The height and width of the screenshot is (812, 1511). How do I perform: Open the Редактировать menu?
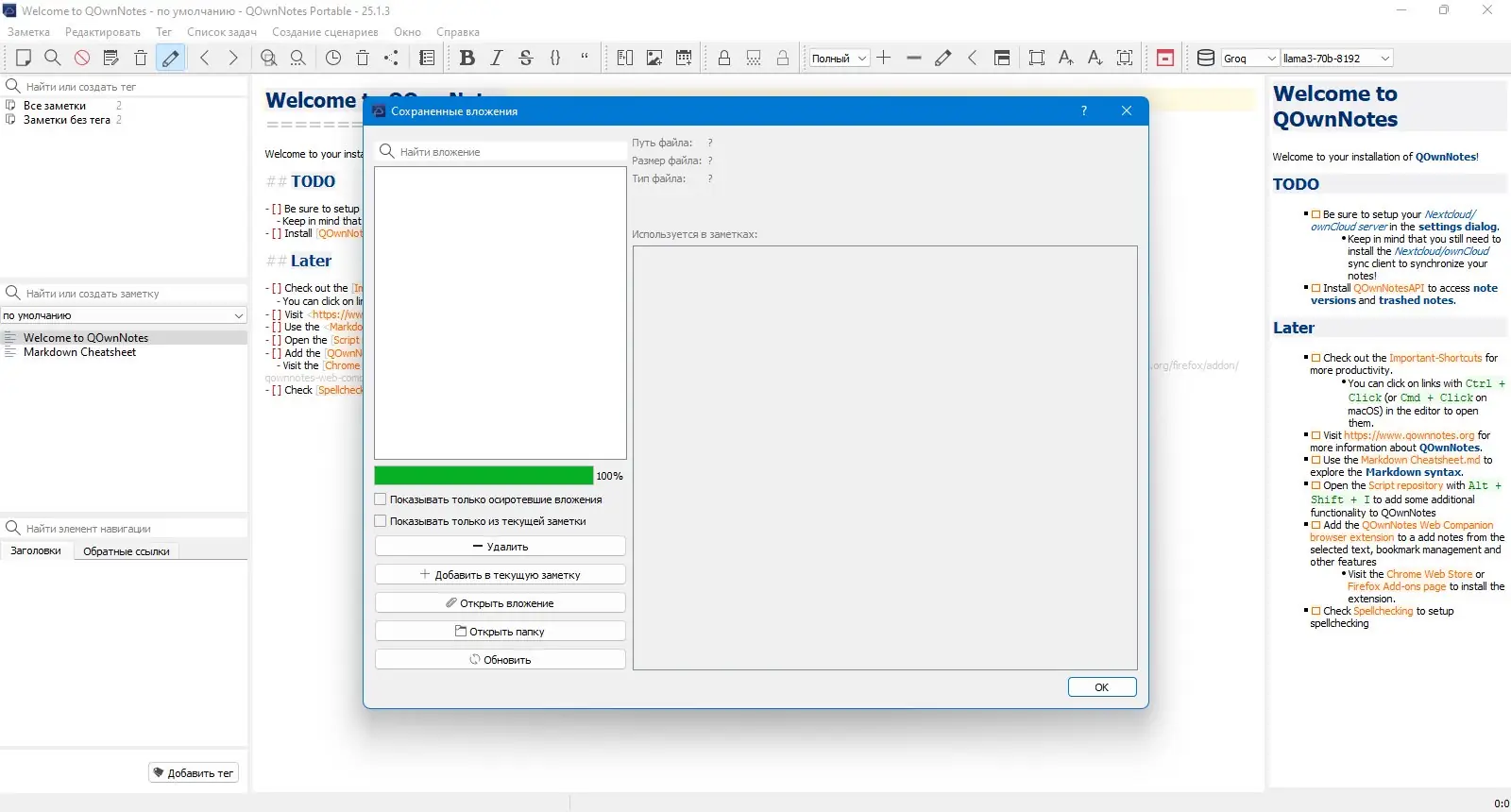[103, 32]
